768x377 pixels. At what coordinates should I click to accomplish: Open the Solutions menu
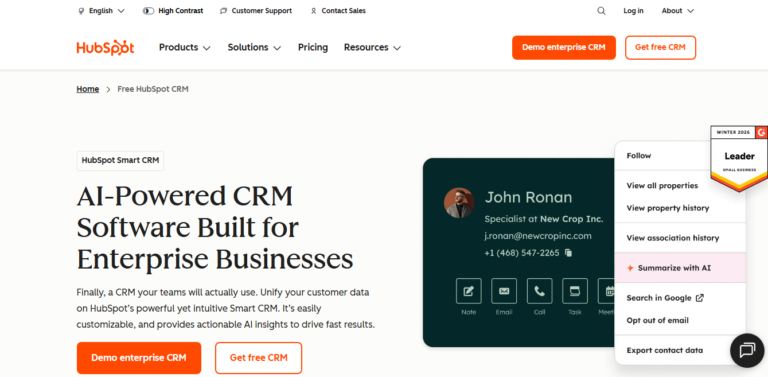tap(254, 47)
